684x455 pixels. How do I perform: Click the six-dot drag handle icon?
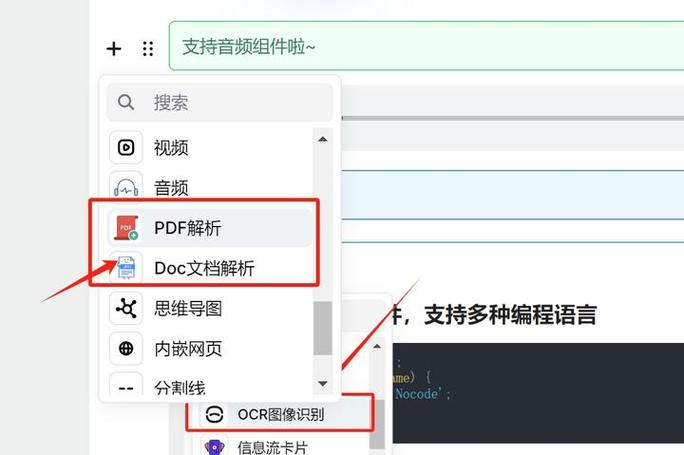tap(148, 48)
